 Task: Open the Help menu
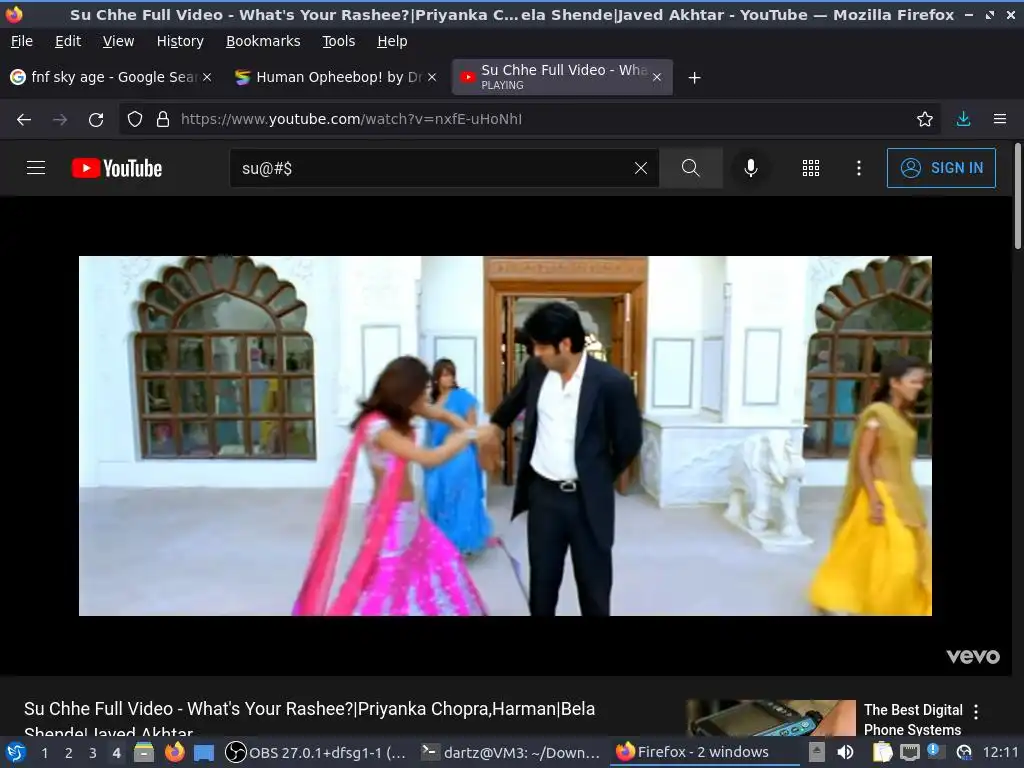tap(392, 41)
